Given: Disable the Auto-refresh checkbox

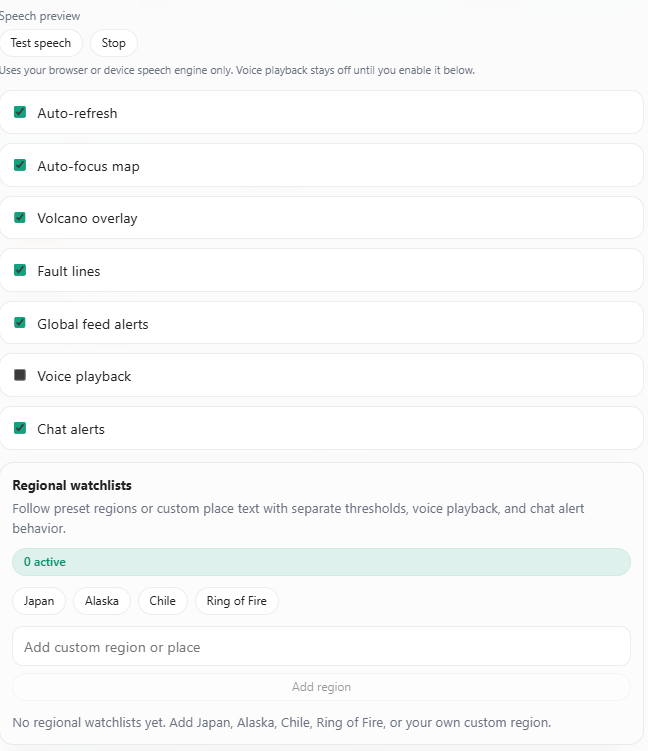Looking at the screenshot, I should pyautogui.click(x=20, y=113).
